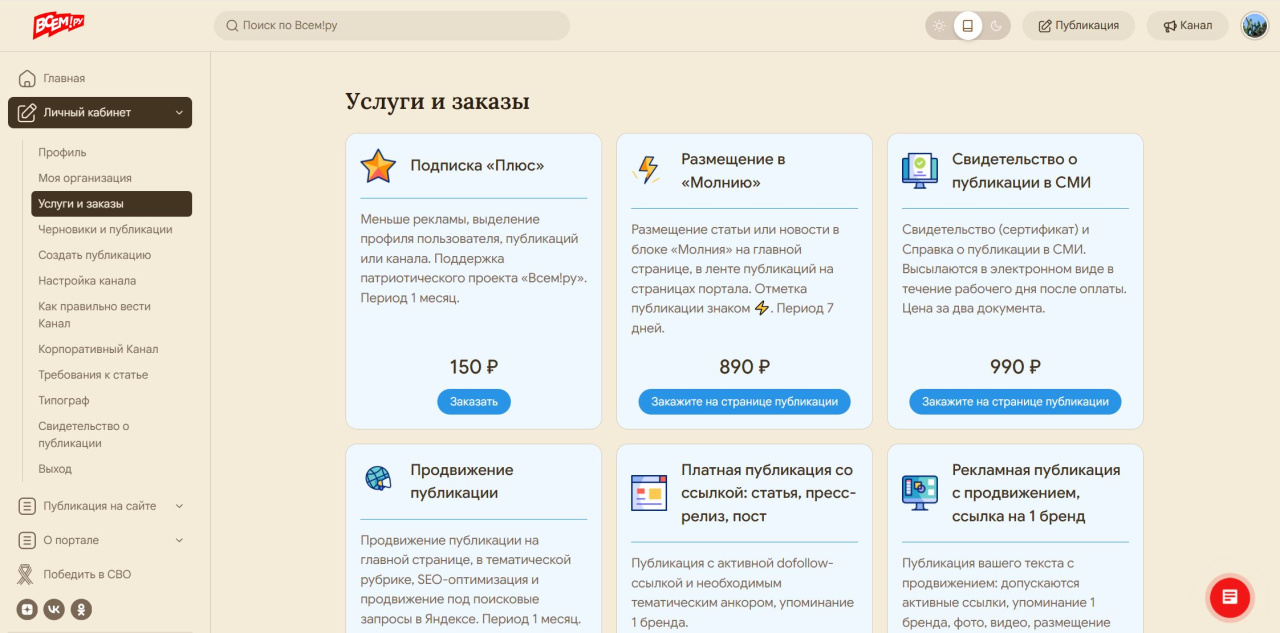The width and height of the screenshot is (1280, 633).
Task: Open the Odnoklassniki social icon
Action: (x=81, y=608)
